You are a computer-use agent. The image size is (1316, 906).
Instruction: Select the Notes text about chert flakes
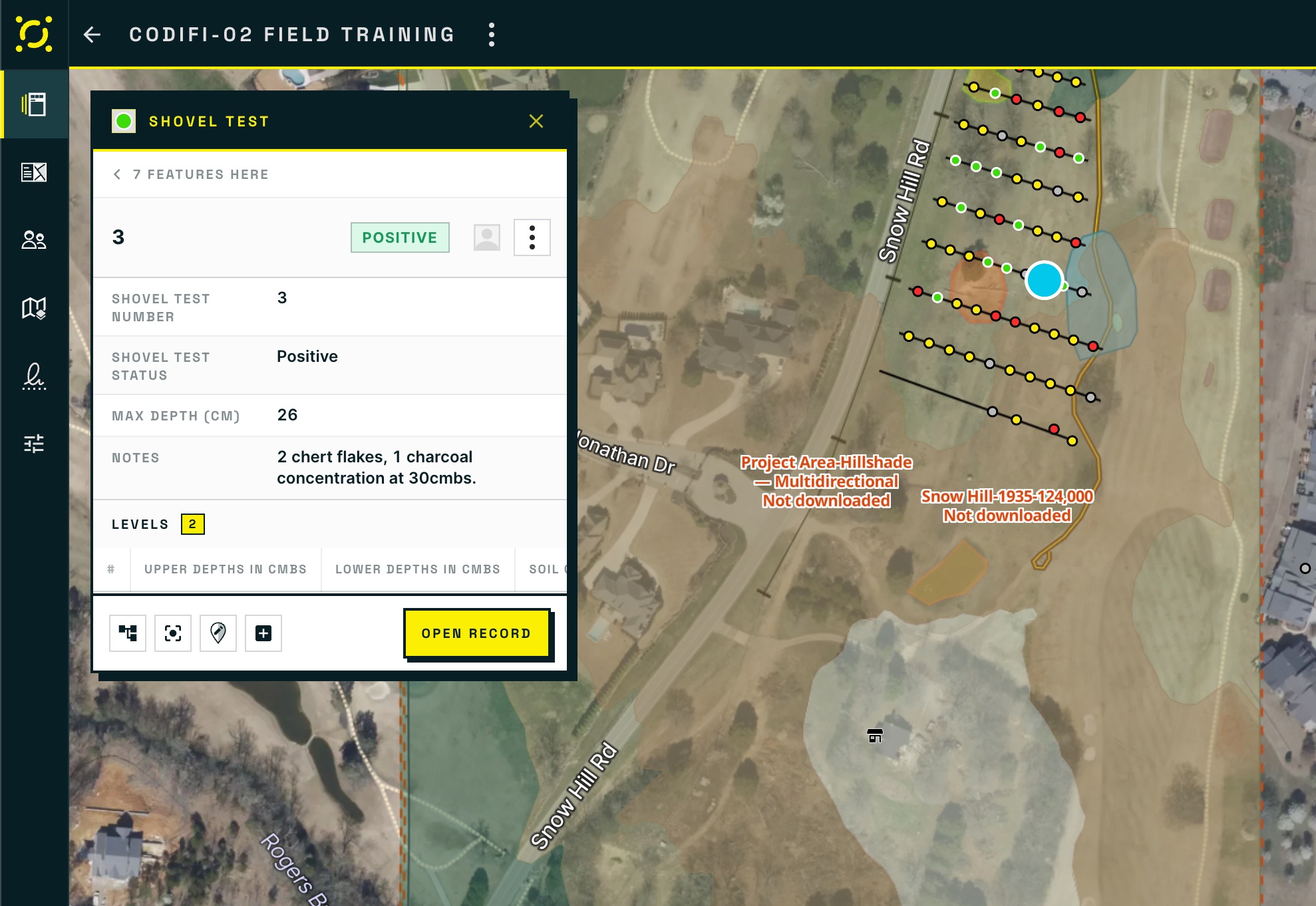click(x=377, y=468)
